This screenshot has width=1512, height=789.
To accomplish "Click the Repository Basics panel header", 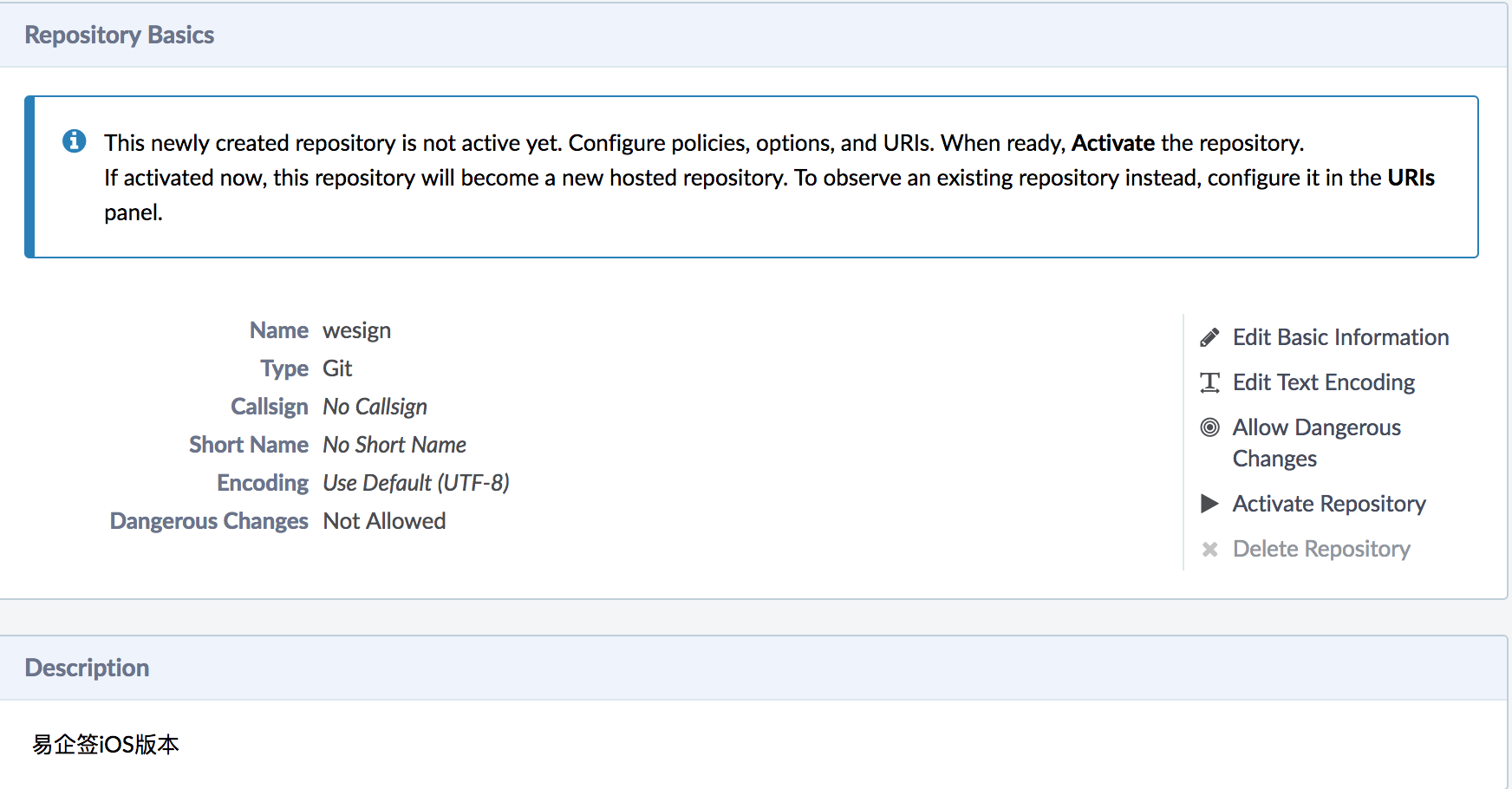I will click(x=120, y=35).
